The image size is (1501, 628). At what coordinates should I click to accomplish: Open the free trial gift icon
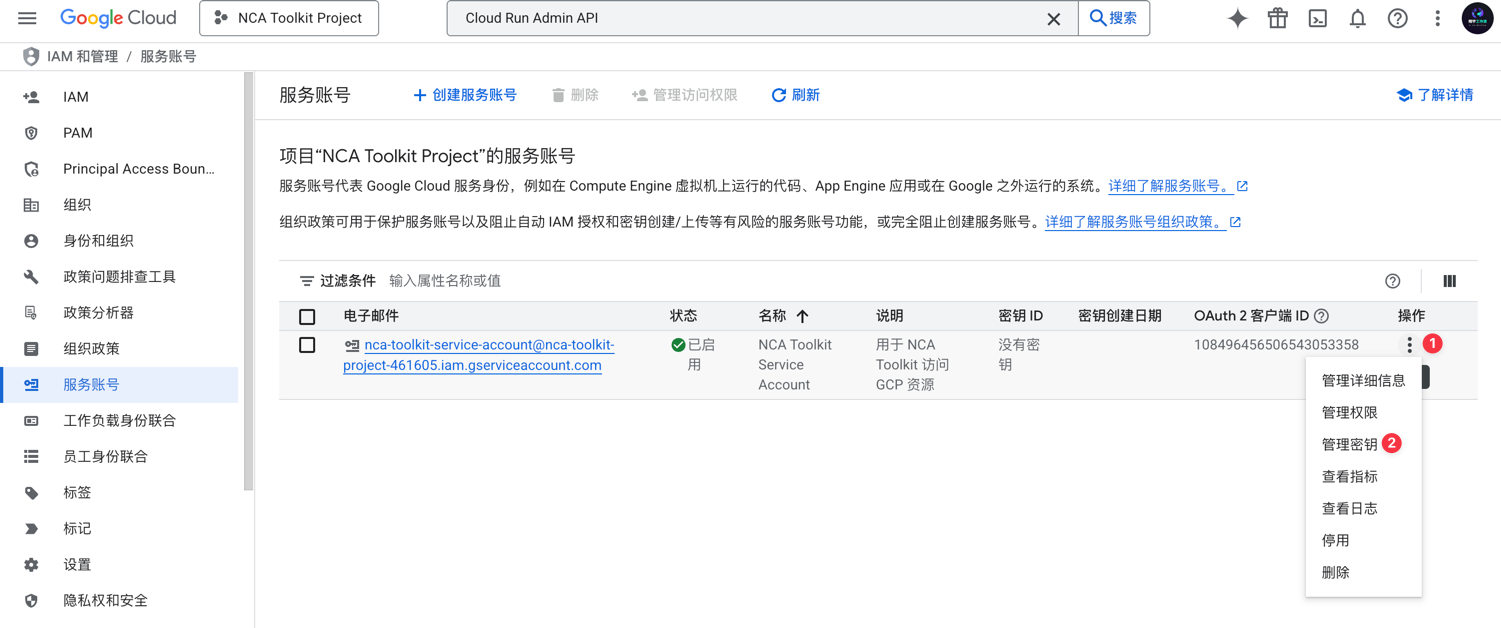coord(1277,17)
